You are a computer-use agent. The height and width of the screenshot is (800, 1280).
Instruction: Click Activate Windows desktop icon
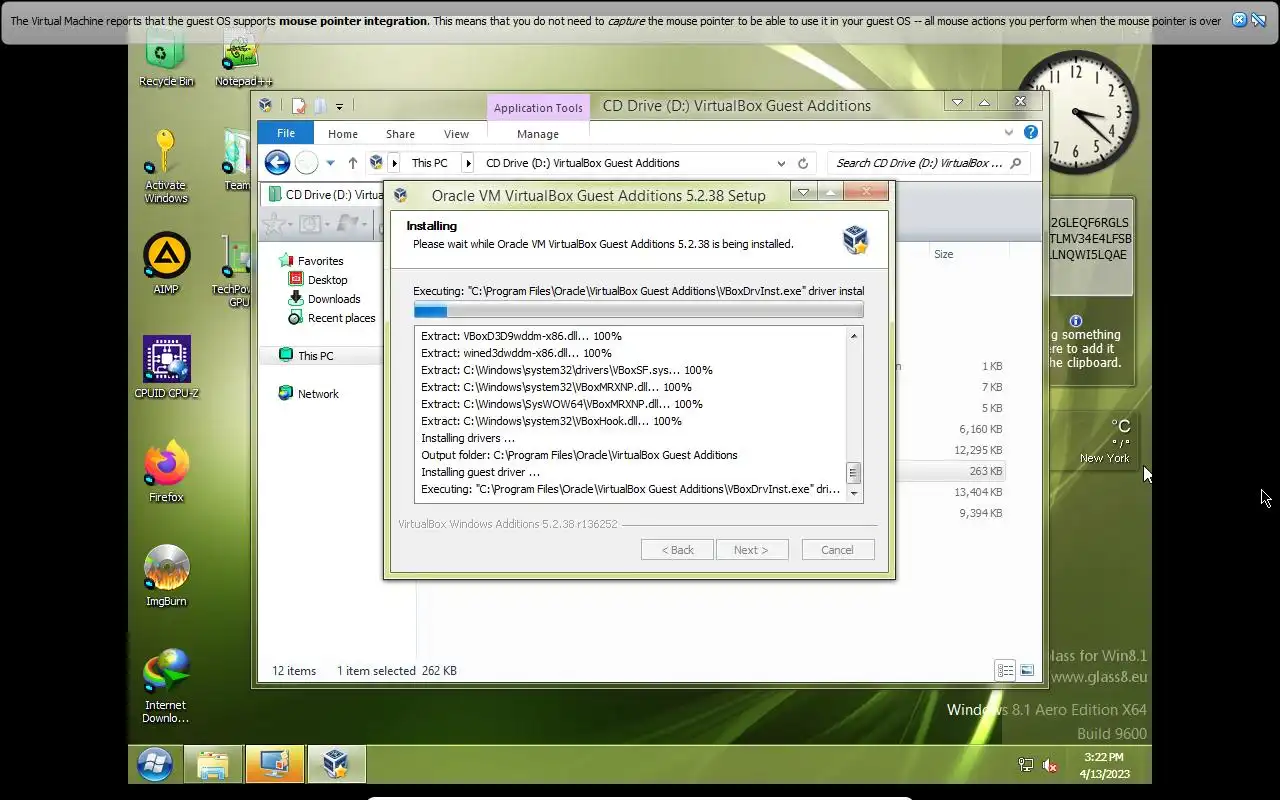pyautogui.click(x=166, y=166)
